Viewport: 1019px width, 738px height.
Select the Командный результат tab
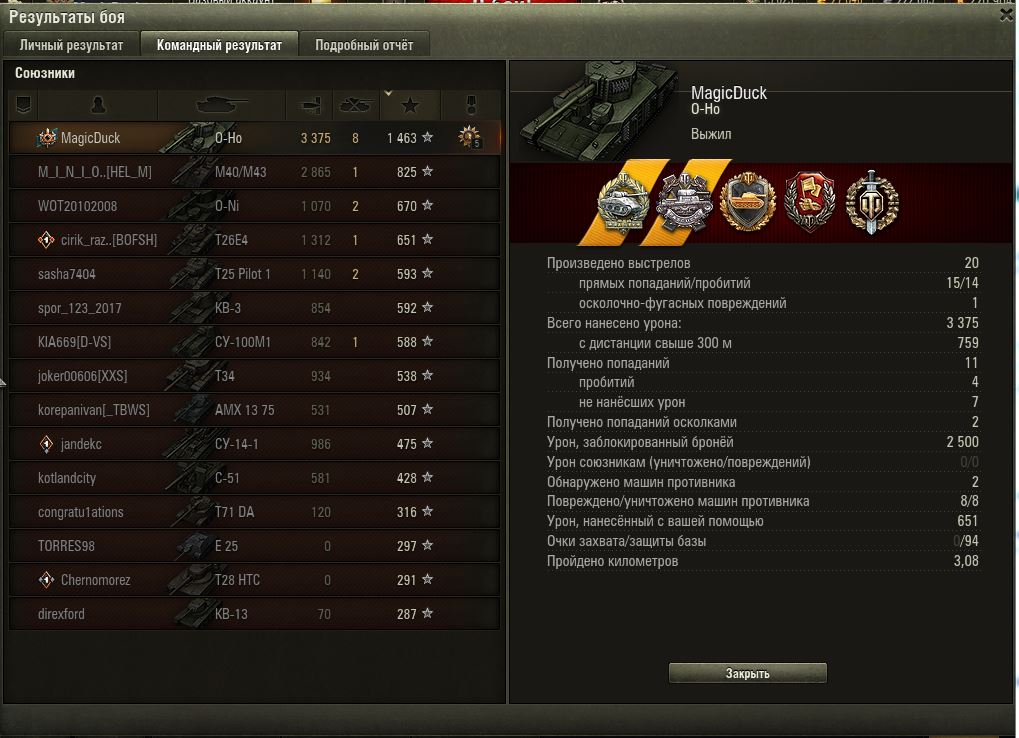pyautogui.click(x=219, y=45)
